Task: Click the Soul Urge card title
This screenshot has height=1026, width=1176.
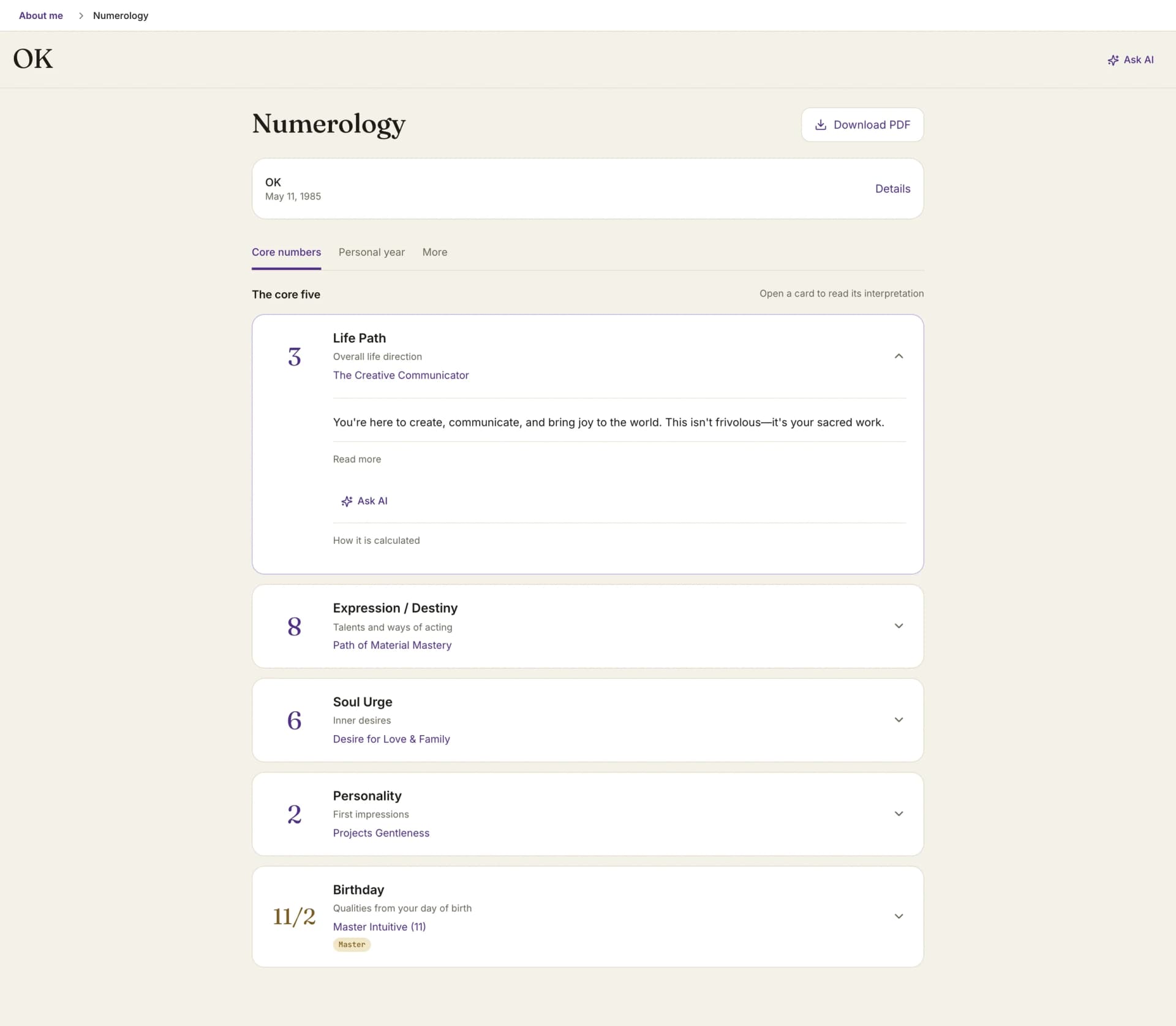Action: click(363, 702)
